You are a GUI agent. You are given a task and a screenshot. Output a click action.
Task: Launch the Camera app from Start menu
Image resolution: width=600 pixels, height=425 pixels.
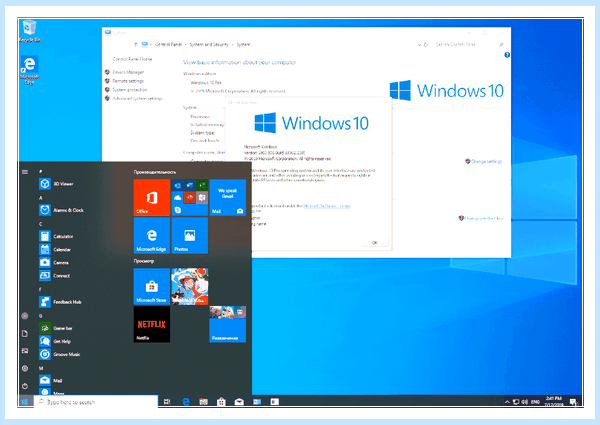click(x=54, y=262)
